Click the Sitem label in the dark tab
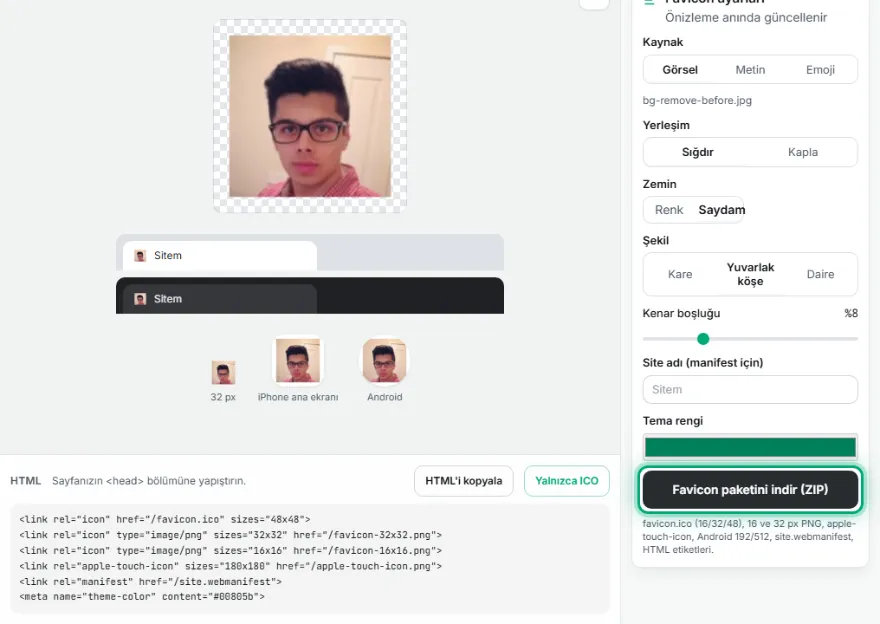The image size is (880, 624). (x=168, y=299)
